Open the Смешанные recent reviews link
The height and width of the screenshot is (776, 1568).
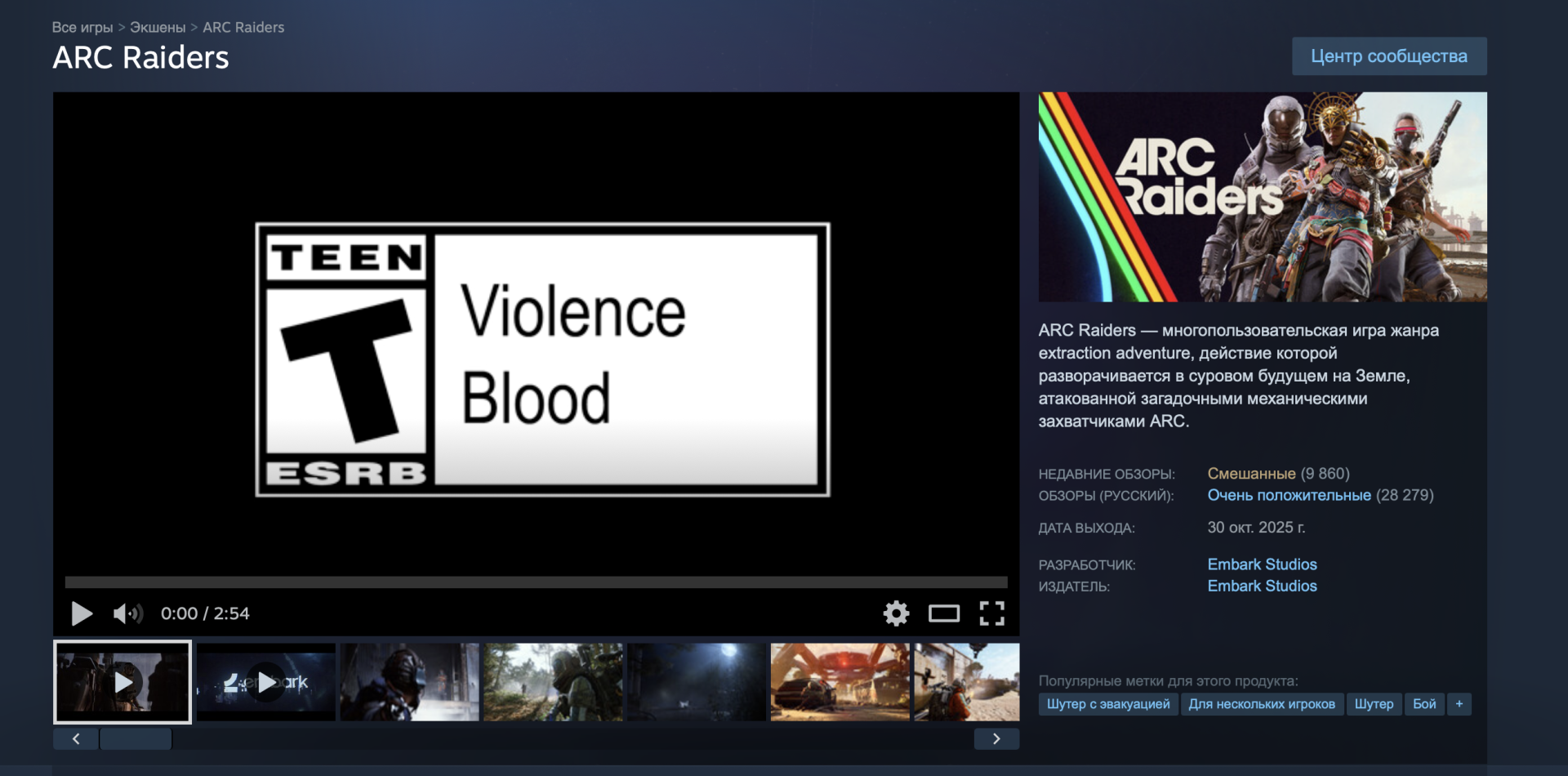pyautogui.click(x=1251, y=474)
